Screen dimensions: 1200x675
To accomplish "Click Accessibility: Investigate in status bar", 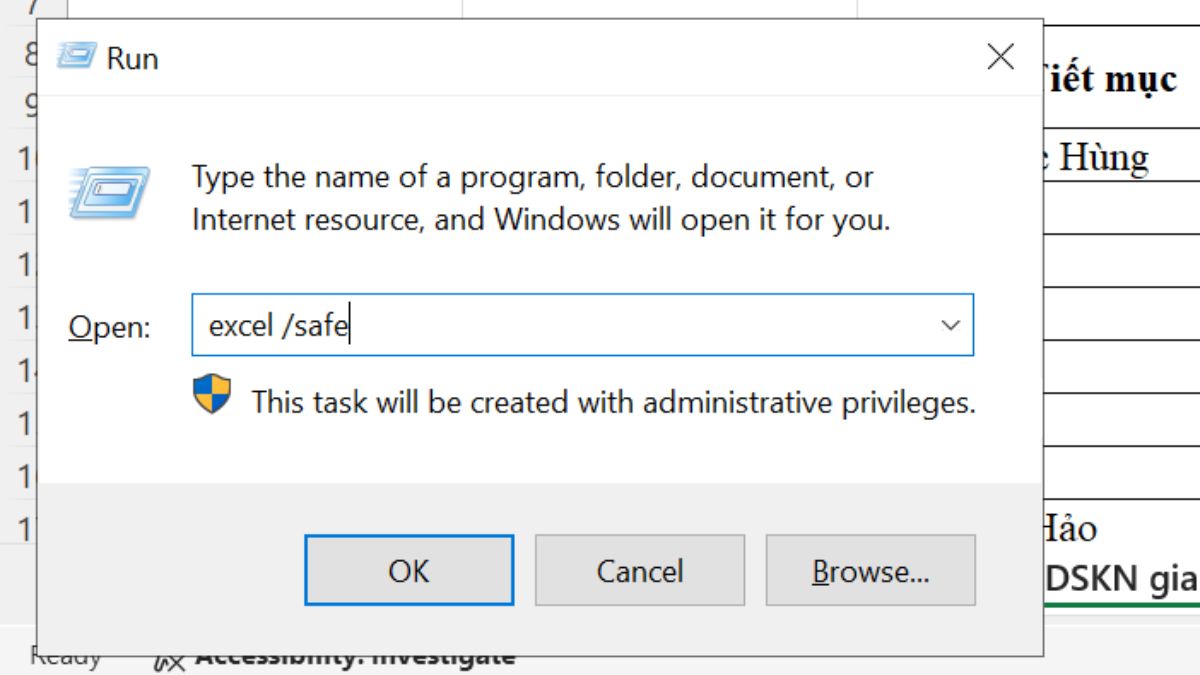I will (x=355, y=660).
